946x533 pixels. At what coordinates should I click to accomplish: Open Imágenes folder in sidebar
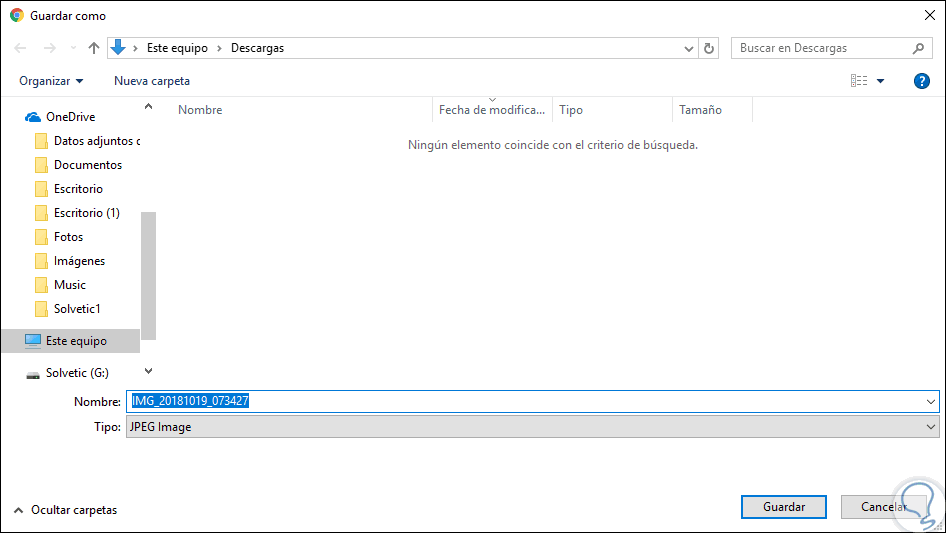79,261
